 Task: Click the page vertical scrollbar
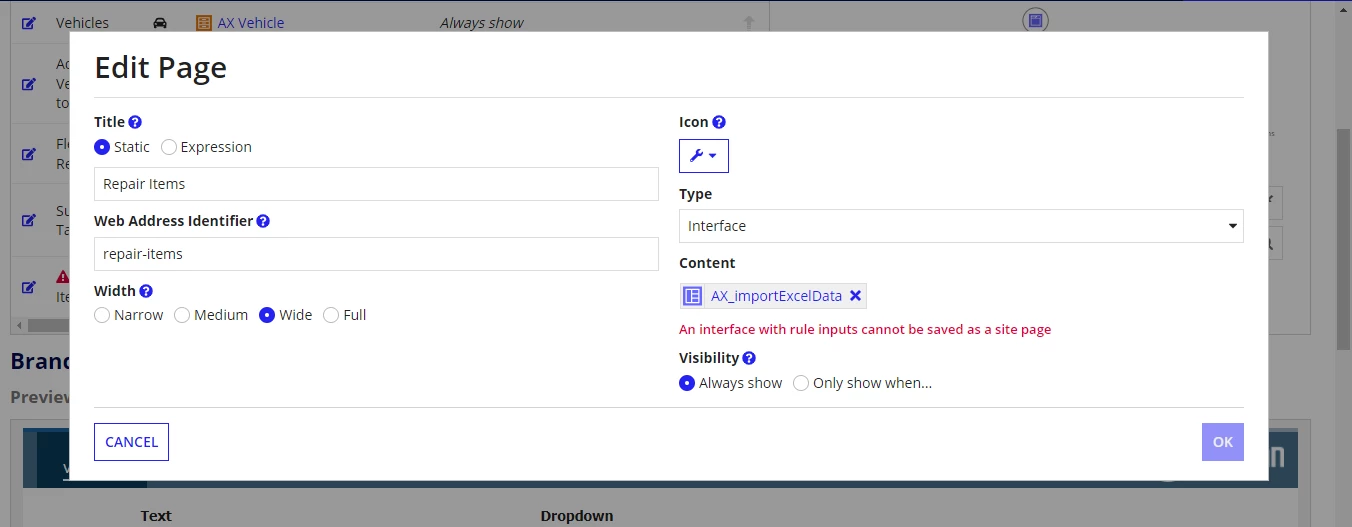(1344, 240)
